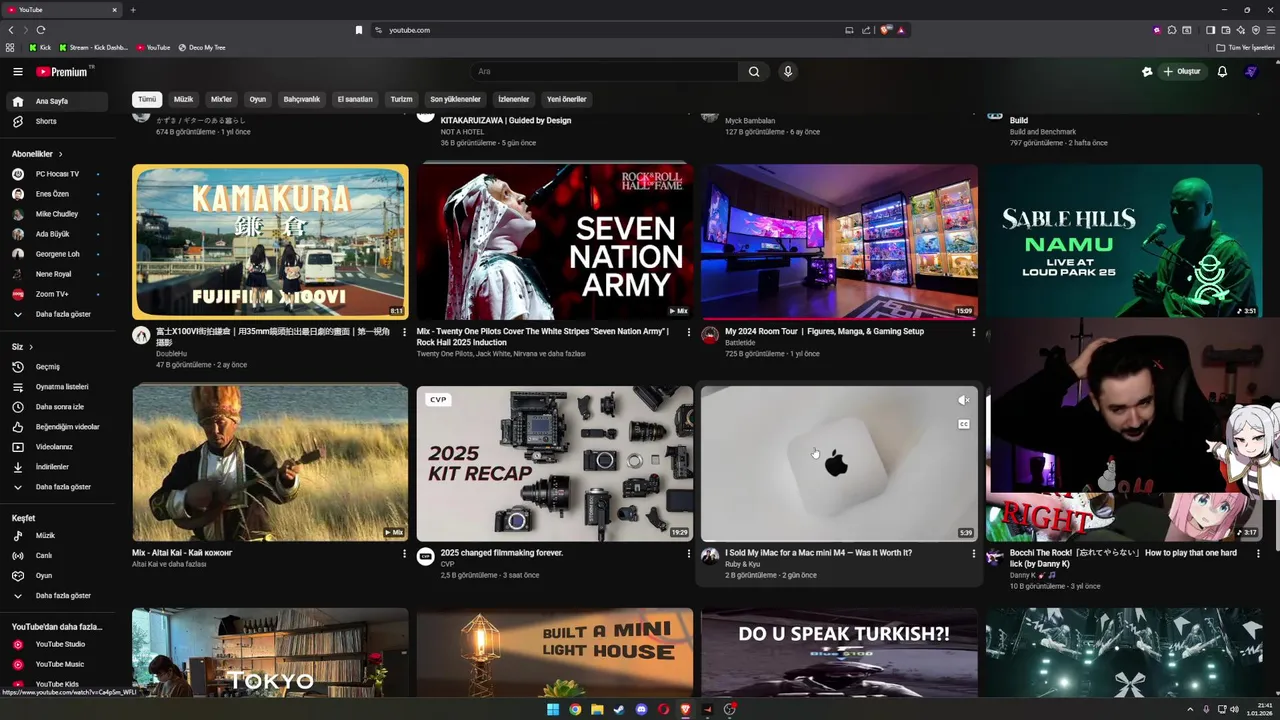The image size is (1280, 720).
Task: Open the YouTube hamburger guide menu
Action: 17,72
